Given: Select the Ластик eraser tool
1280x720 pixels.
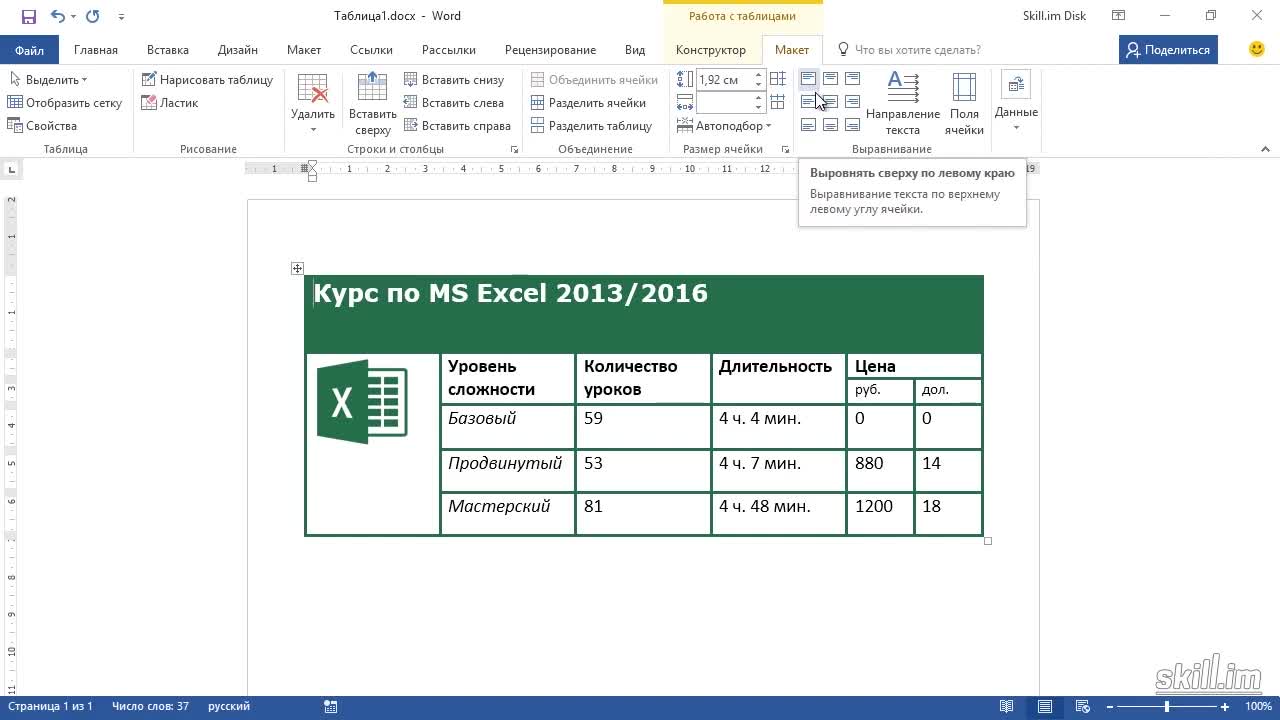Looking at the screenshot, I should tap(170, 103).
